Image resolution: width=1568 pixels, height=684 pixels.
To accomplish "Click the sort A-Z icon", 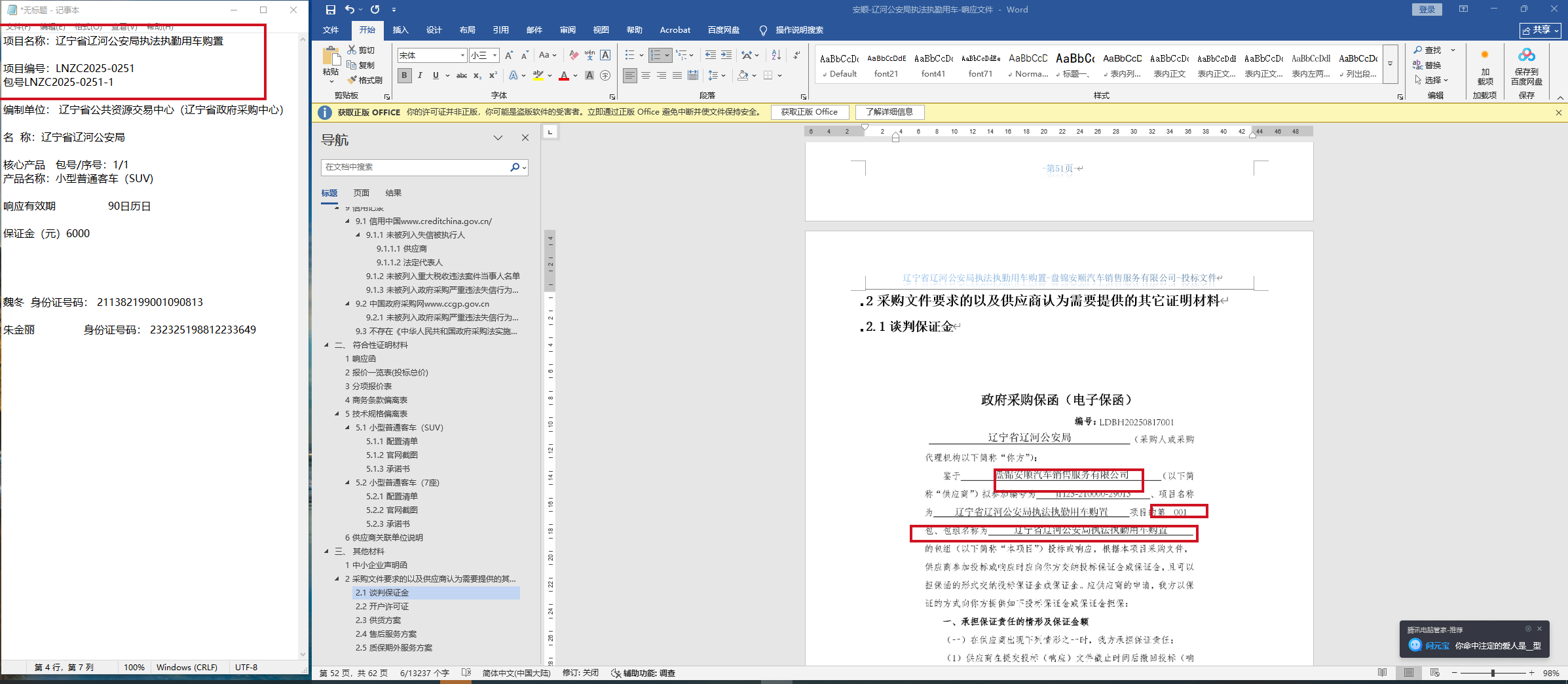I will coord(776,55).
